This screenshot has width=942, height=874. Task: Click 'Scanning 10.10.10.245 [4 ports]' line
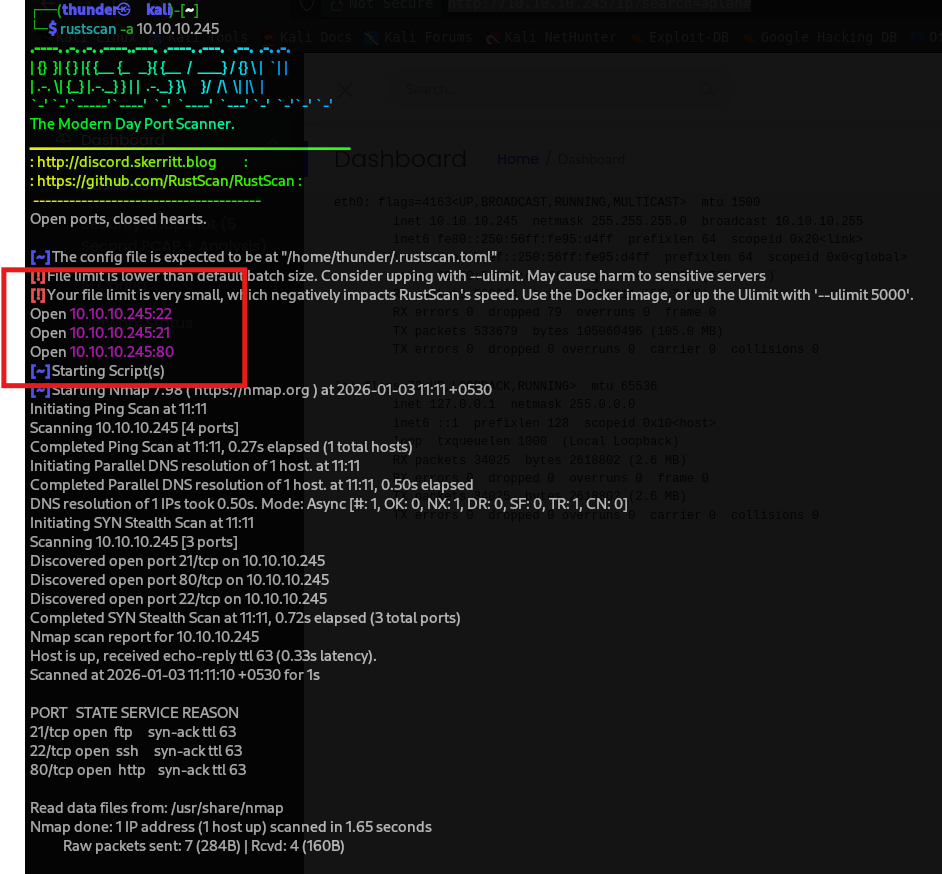point(134,428)
